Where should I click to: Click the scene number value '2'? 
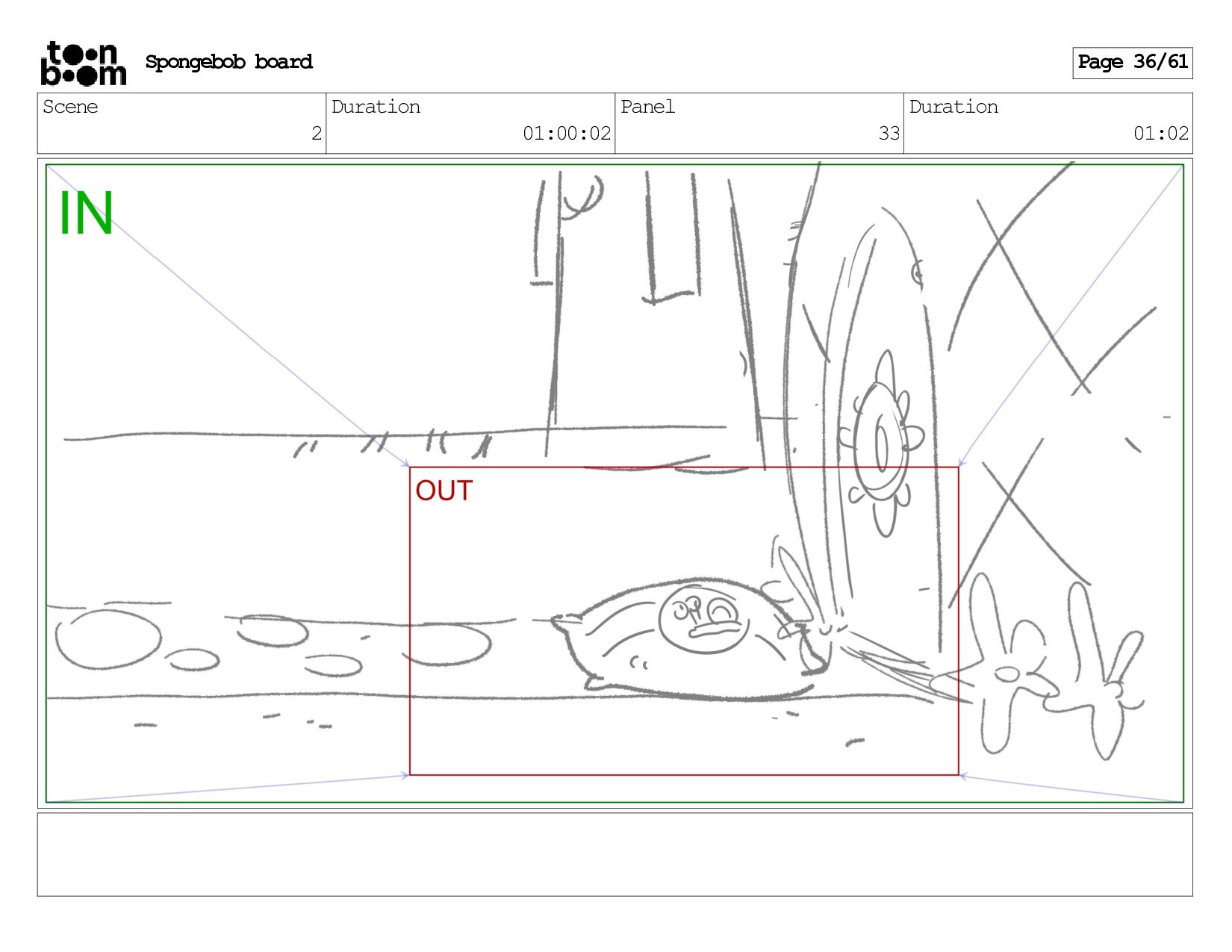[x=317, y=134]
